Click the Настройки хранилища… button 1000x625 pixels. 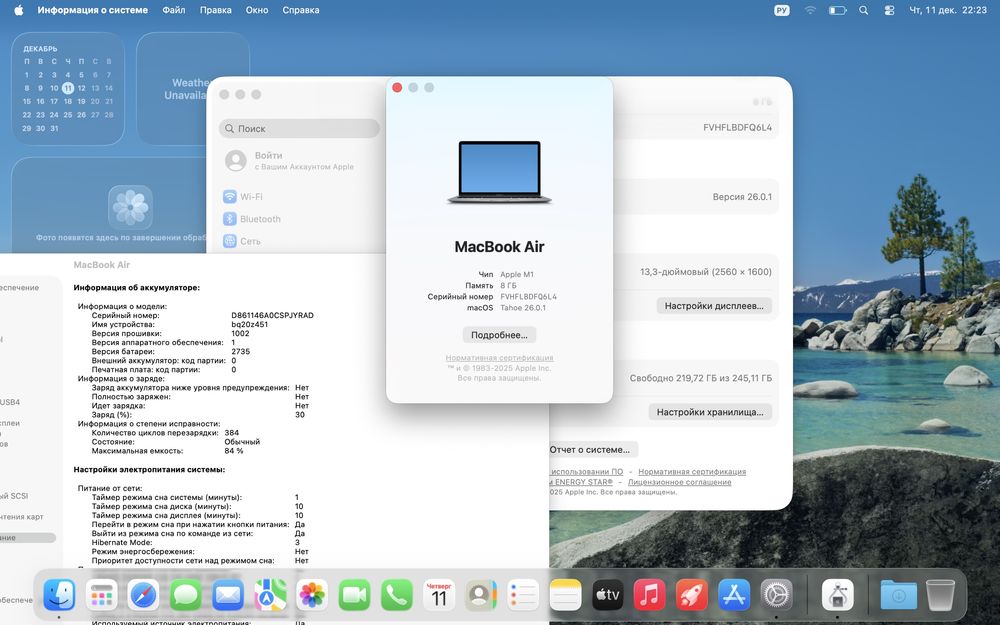[x=710, y=412]
